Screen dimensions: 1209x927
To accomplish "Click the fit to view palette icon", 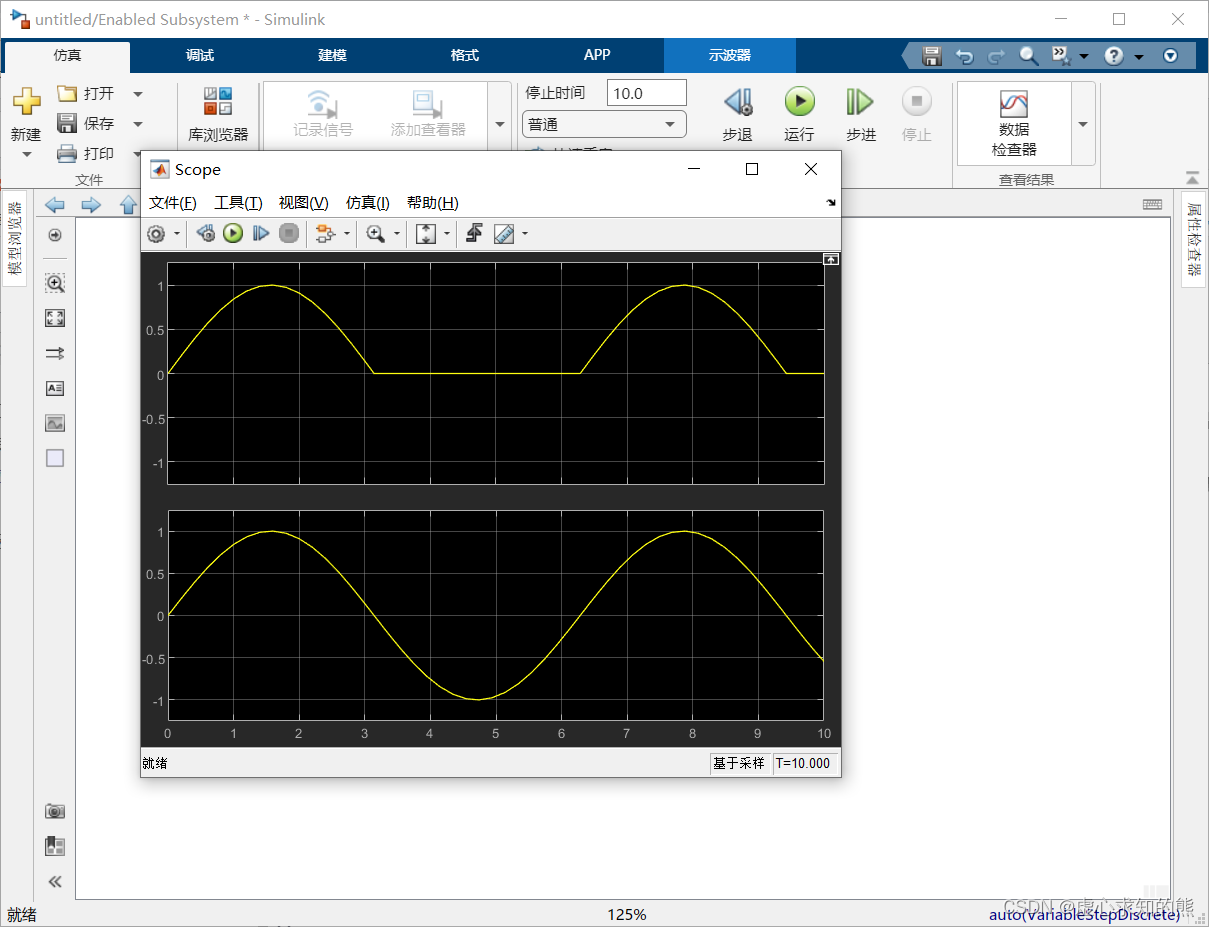I will pyautogui.click(x=55, y=318).
